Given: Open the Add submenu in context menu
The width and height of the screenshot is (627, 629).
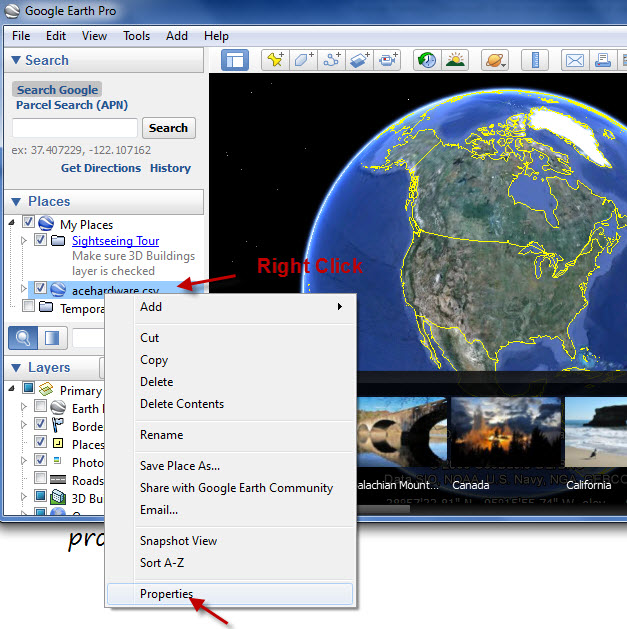Looking at the screenshot, I should [231, 307].
